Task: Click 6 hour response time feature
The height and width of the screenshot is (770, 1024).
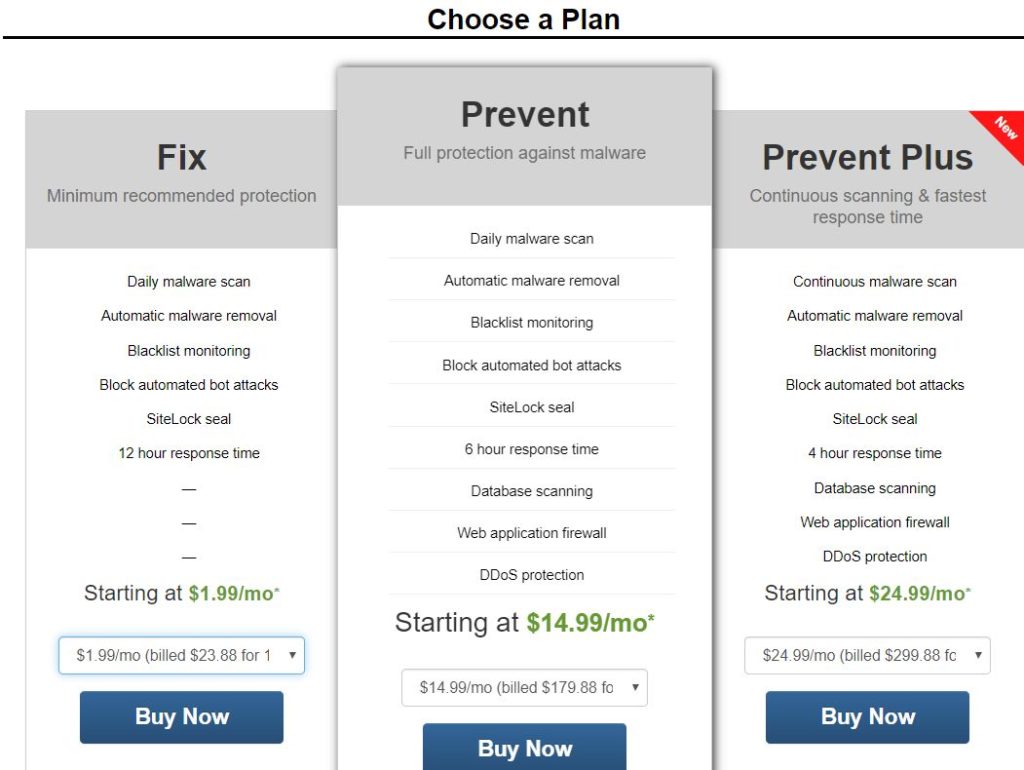Action: (532, 449)
